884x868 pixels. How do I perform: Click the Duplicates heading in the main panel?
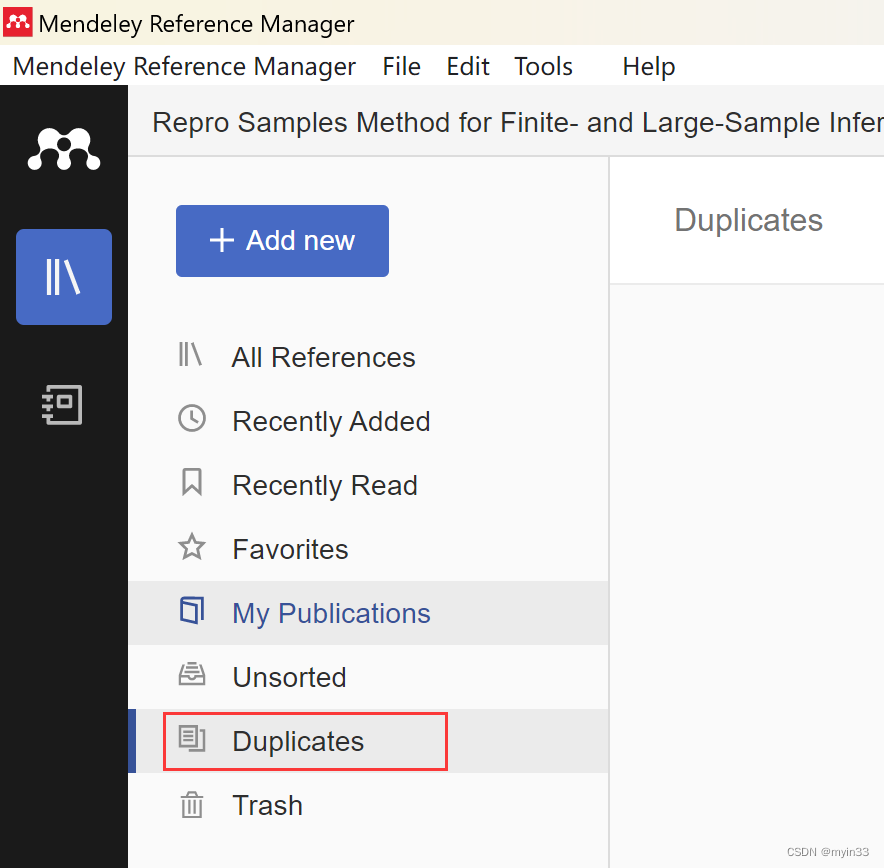[x=749, y=220]
